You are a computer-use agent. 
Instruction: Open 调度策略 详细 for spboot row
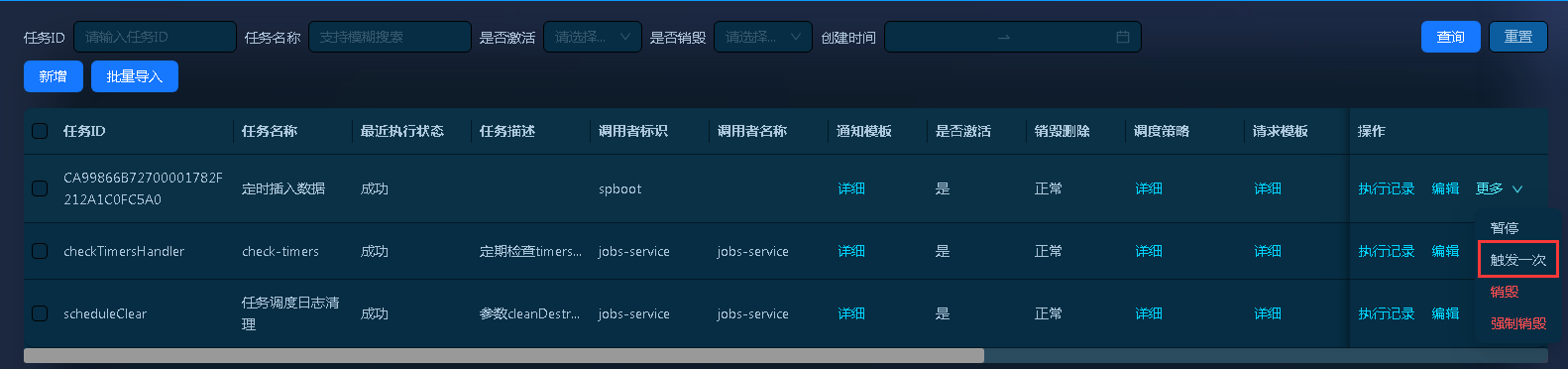pyautogui.click(x=1149, y=188)
